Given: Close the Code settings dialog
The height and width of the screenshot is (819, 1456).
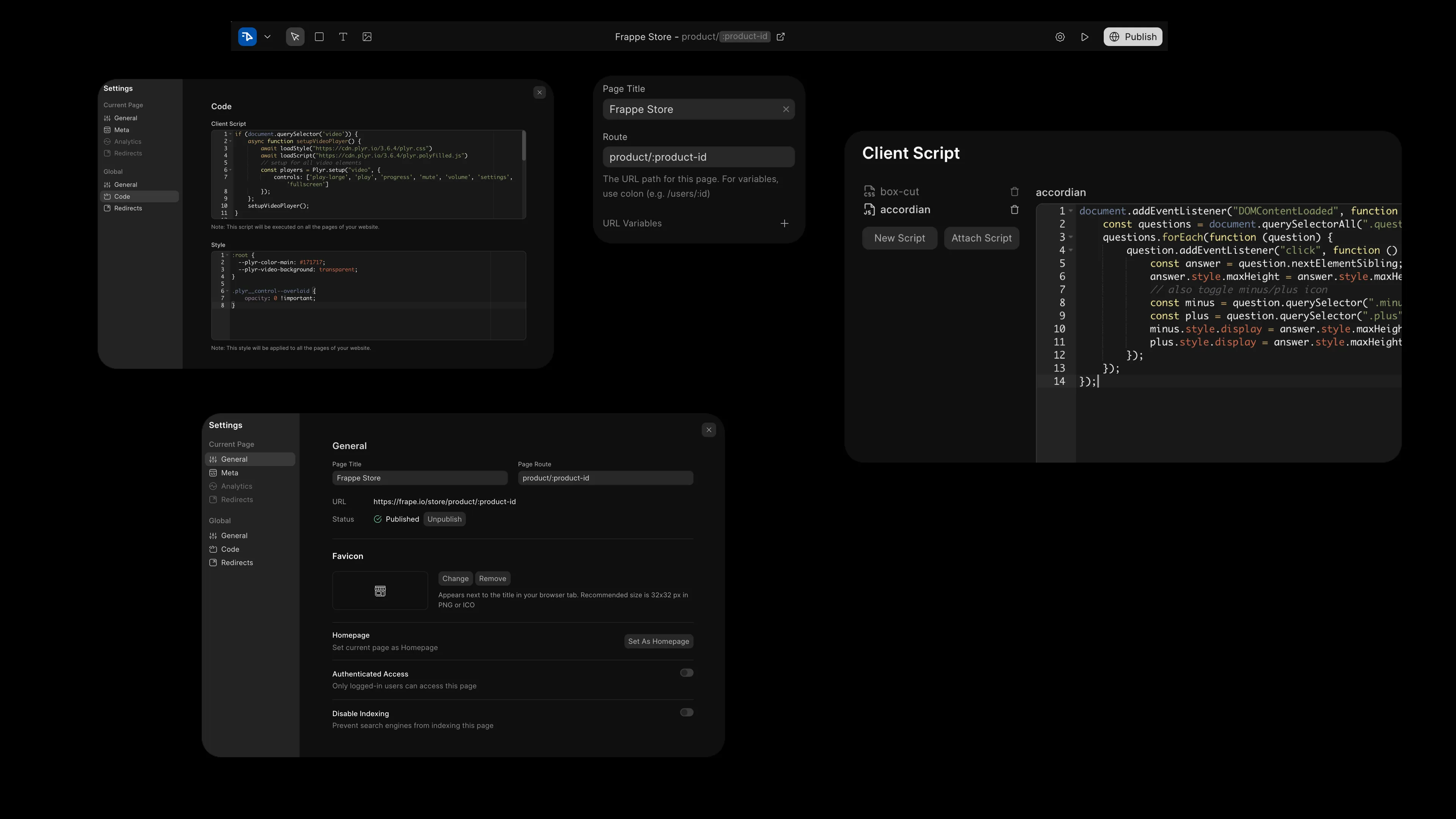Looking at the screenshot, I should (x=539, y=93).
